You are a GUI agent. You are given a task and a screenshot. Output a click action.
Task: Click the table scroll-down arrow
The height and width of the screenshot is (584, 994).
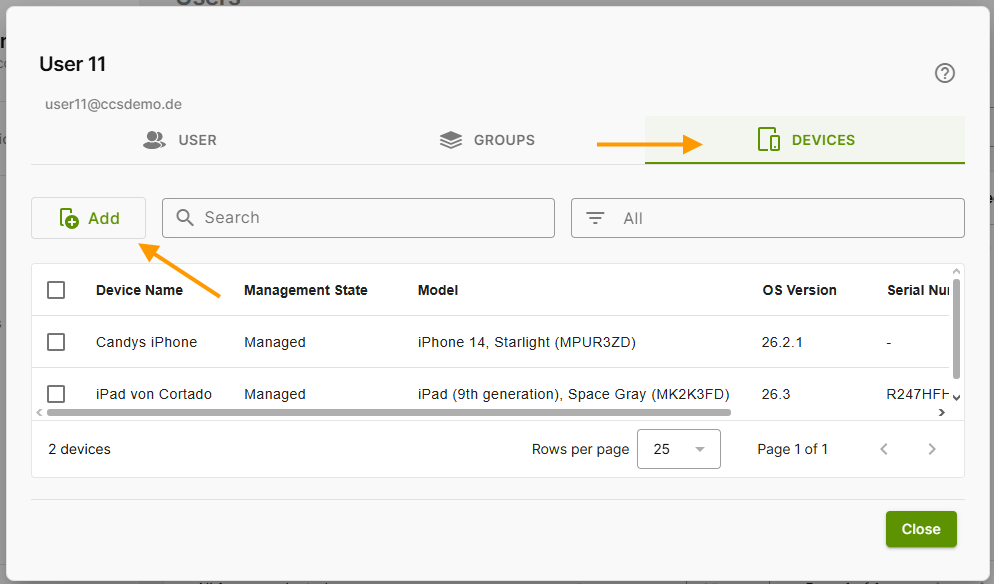point(957,398)
